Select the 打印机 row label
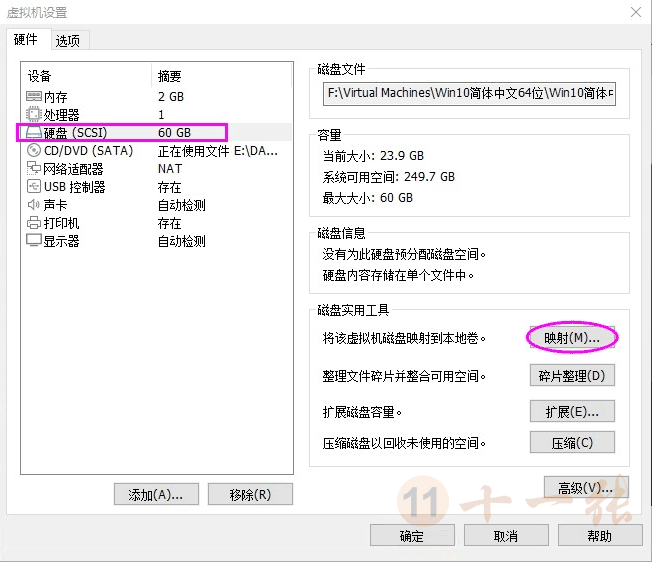Image resolution: width=652 pixels, height=564 pixels. [62, 223]
